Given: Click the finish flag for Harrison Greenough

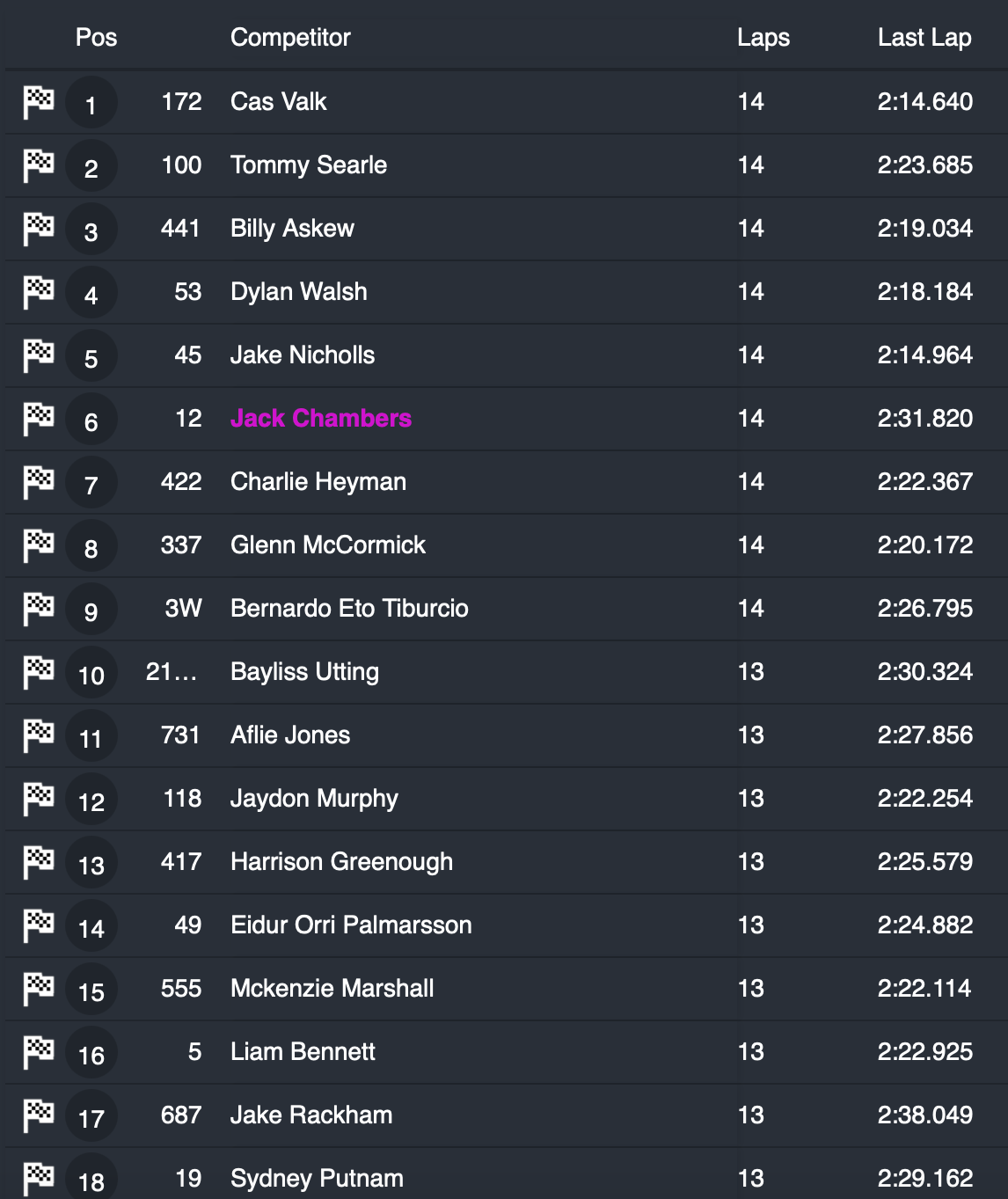Looking at the screenshot, I should point(39,862).
